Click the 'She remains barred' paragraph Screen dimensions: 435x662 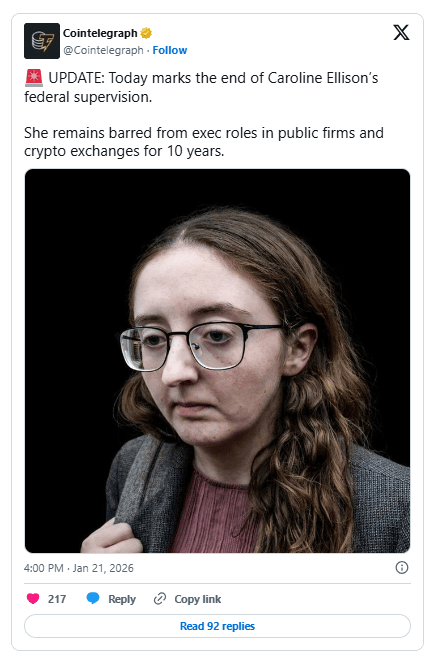pos(204,142)
